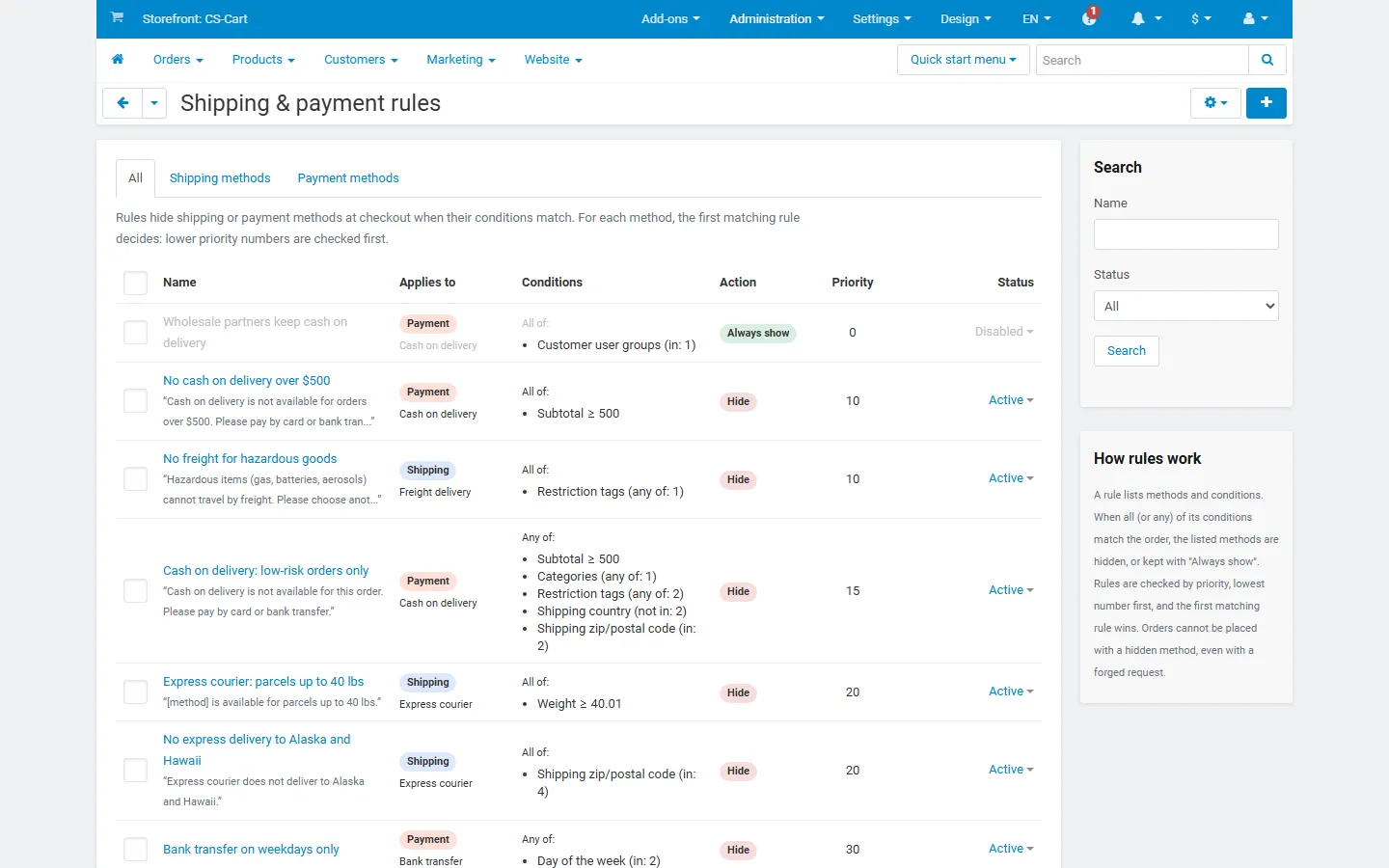Open the Status filter combo box
1389x868 pixels.
click(1186, 306)
